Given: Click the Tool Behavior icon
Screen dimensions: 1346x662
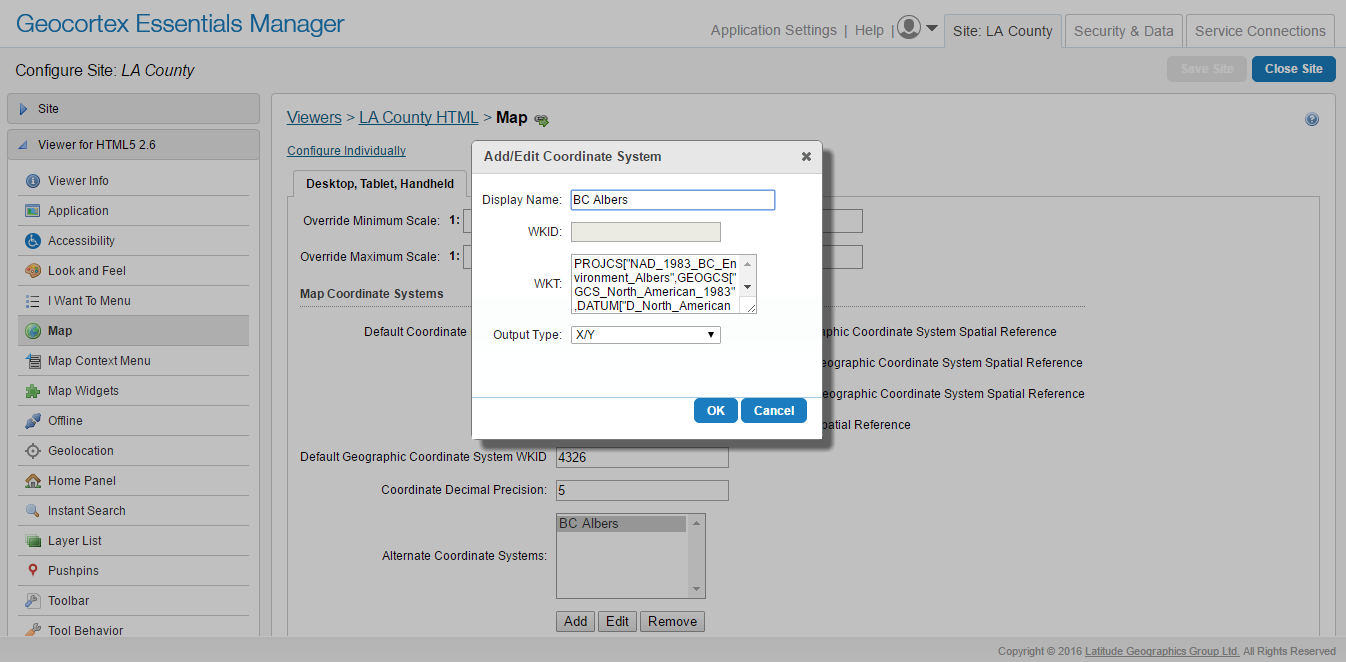Looking at the screenshot, I should pyautogui.click(x=32, y=631).
